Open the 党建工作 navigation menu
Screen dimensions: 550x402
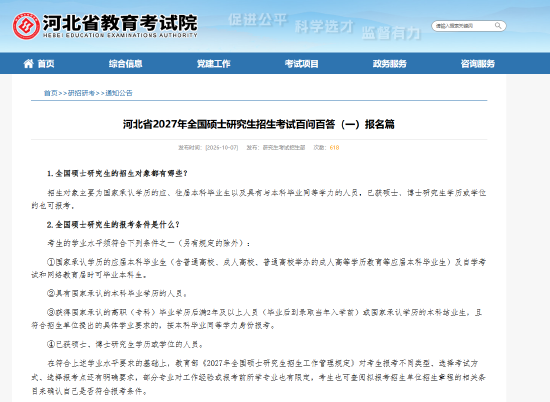pos(214,63)
